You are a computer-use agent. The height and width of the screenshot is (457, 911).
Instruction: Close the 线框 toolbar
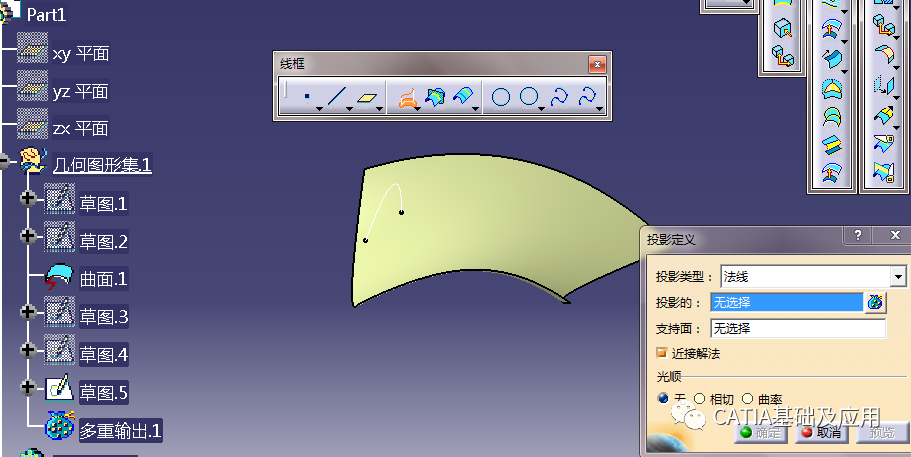pyautogui.click(x=597, y=64)
